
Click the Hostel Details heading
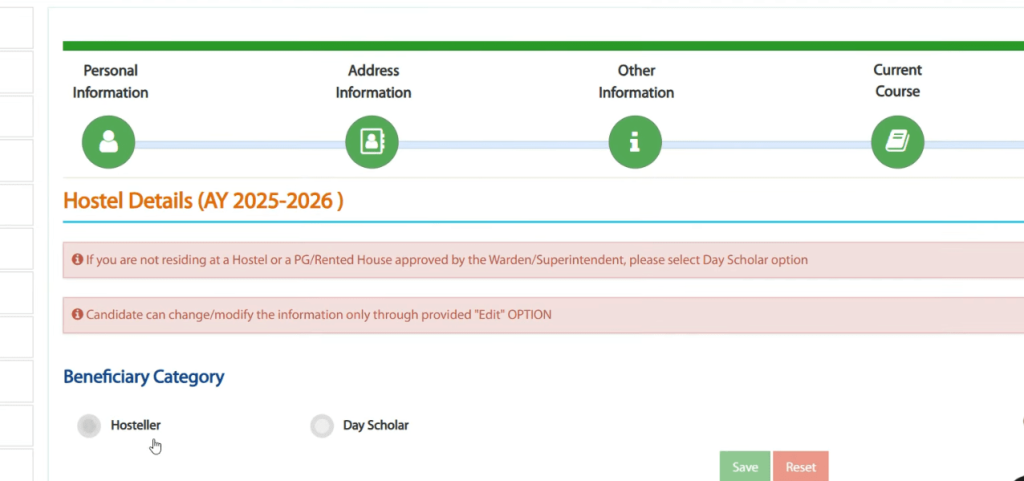203,200
